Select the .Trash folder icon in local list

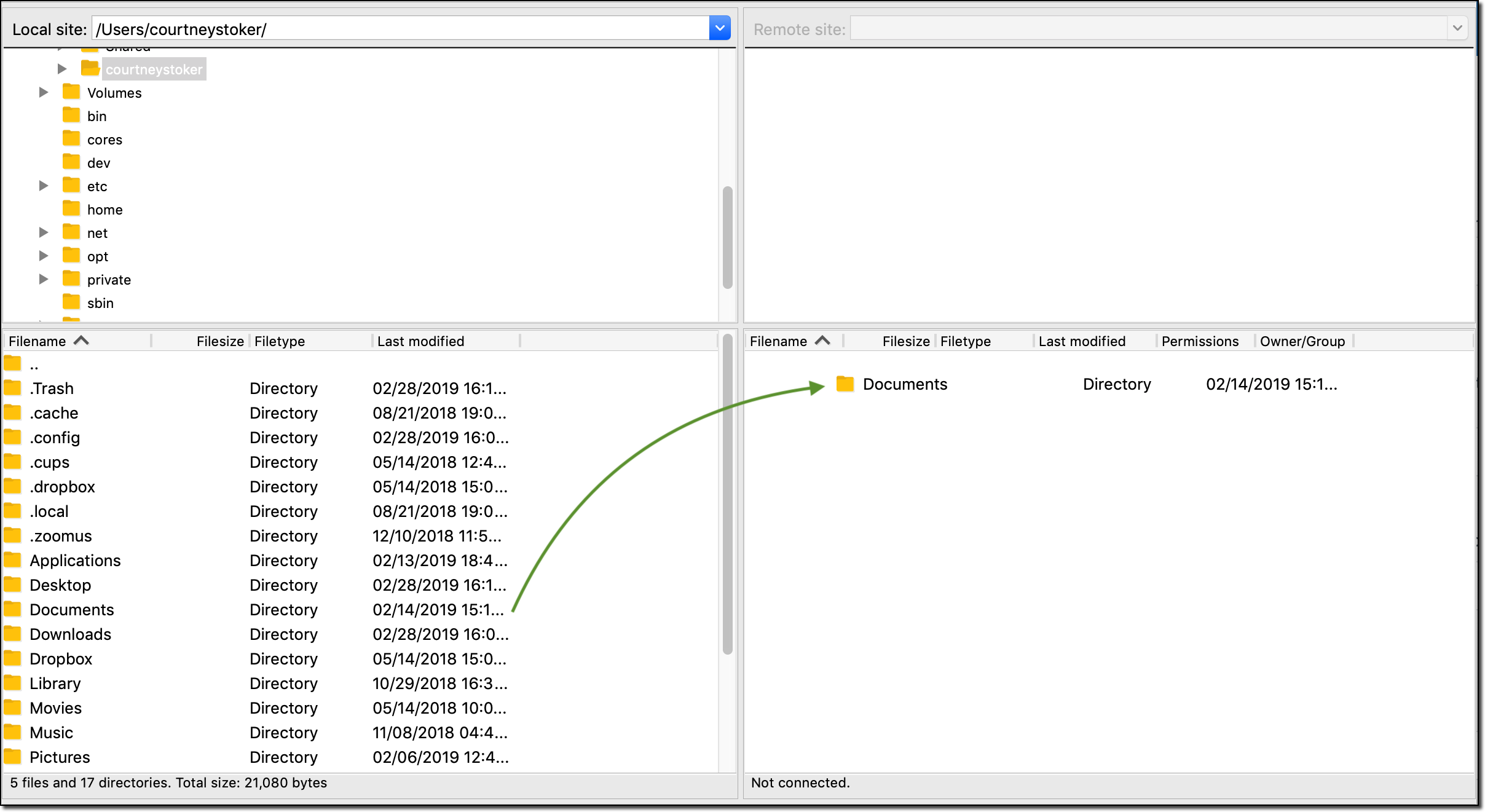13,388
